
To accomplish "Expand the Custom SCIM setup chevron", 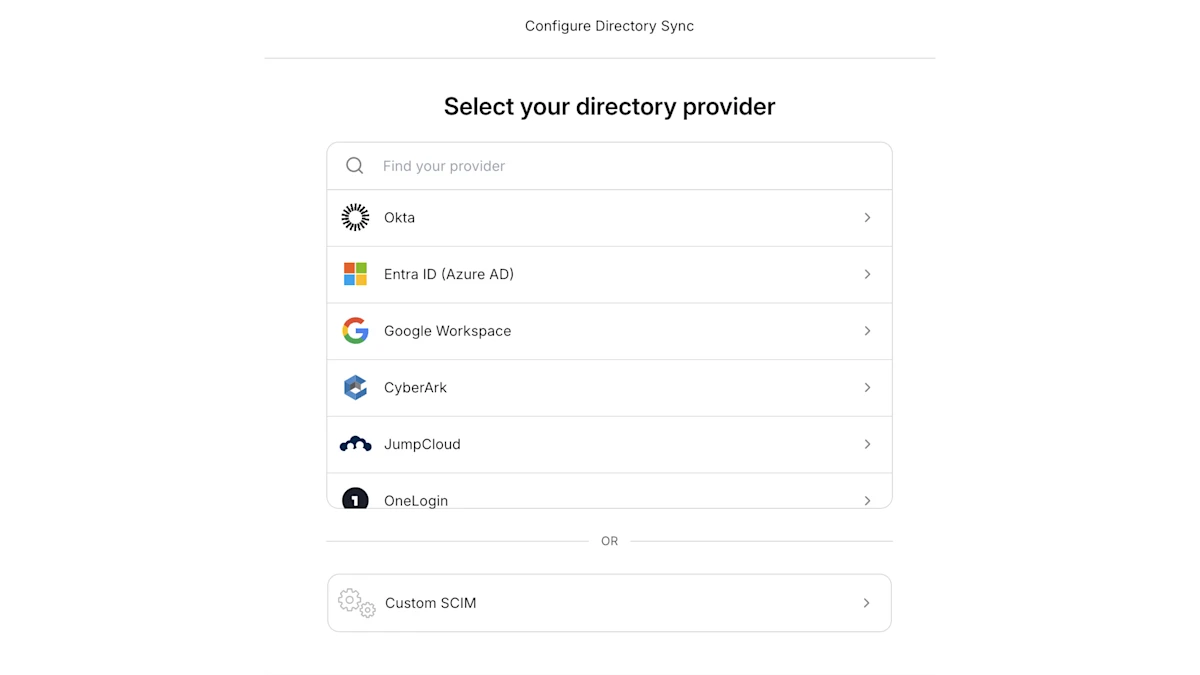I will coord(868,602).
